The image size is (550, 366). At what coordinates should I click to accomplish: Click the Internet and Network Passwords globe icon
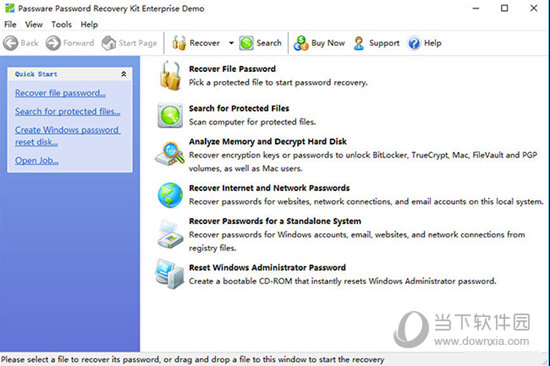tap(170, 195)
